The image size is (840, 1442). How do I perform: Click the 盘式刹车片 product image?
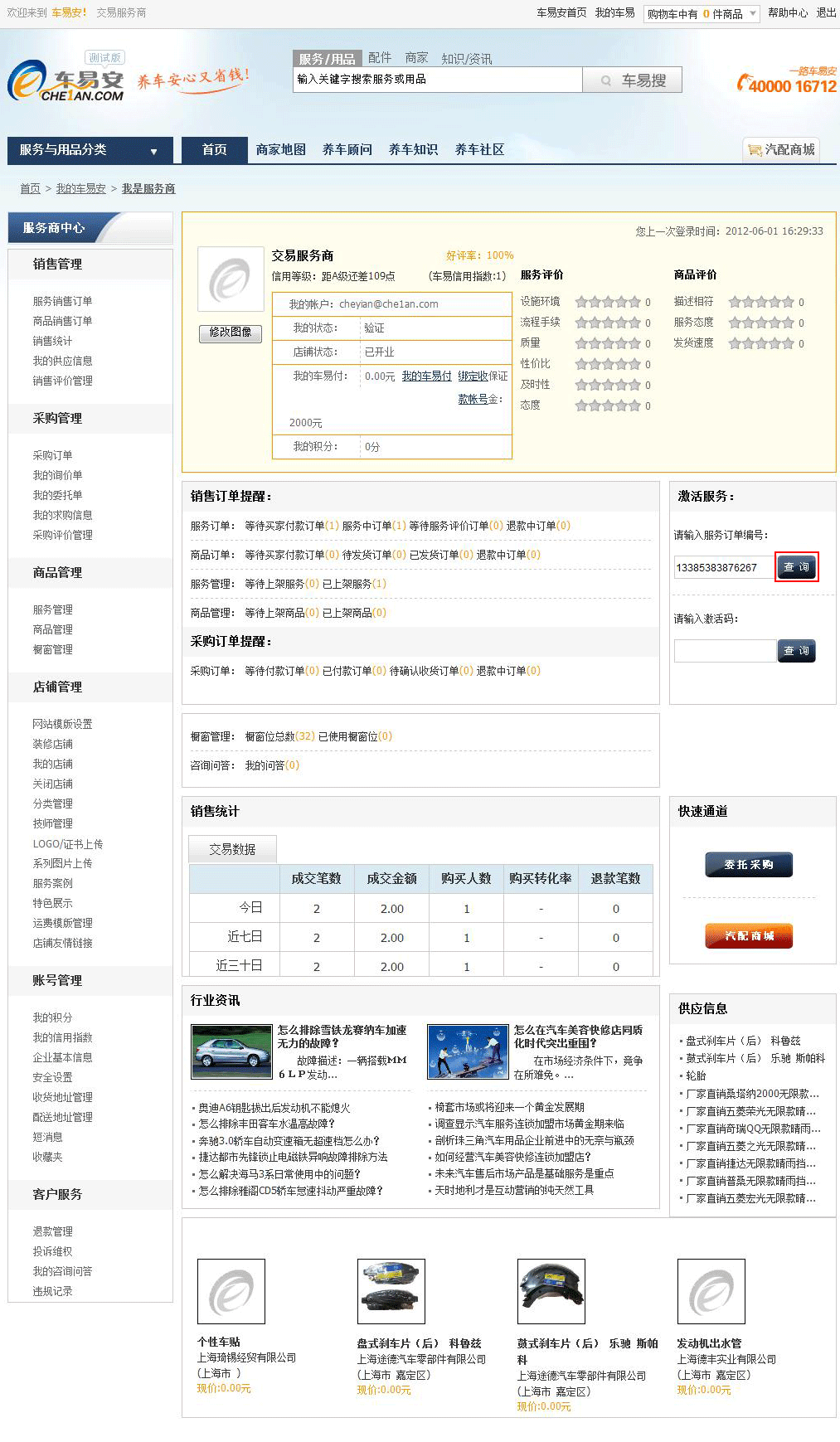click(x=391, y=1291)
